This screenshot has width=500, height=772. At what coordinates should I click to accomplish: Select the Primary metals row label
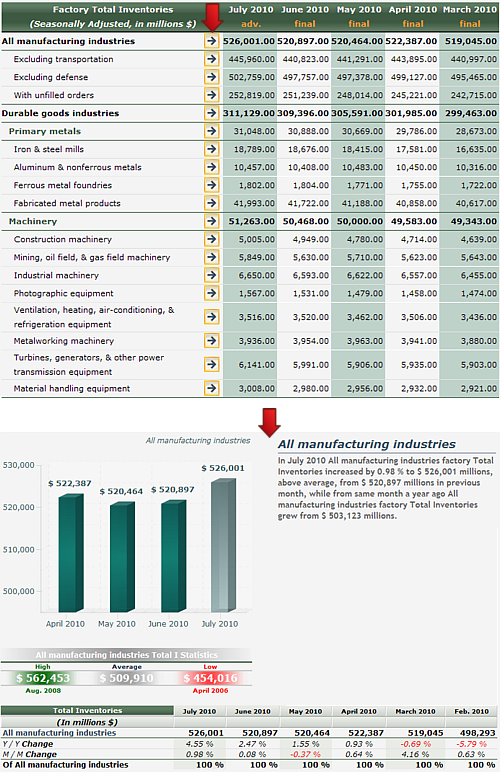tap(45, 131)
